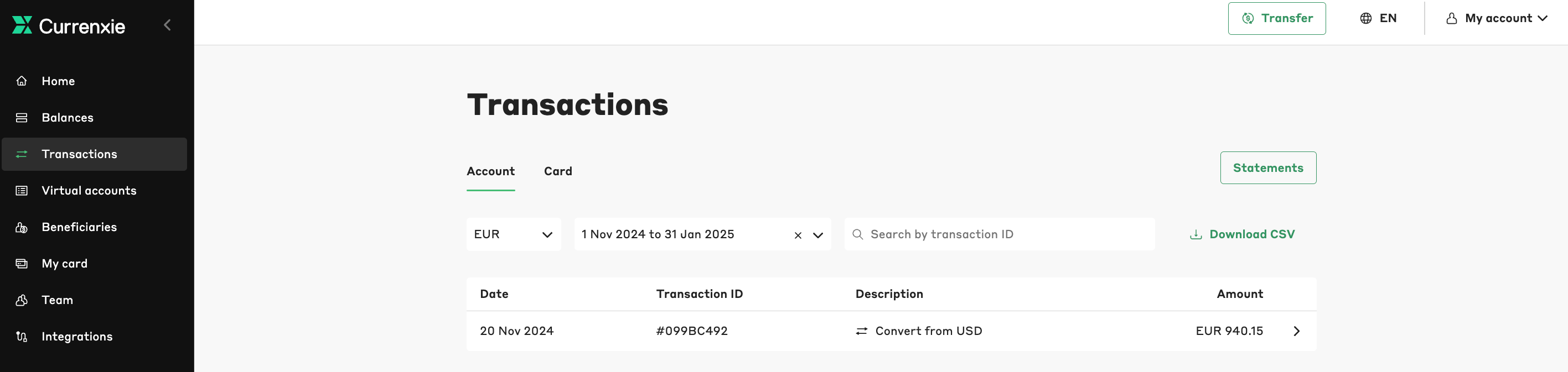Download CSV of transactions
1568x372 pixels.
tap(1243, 234)
